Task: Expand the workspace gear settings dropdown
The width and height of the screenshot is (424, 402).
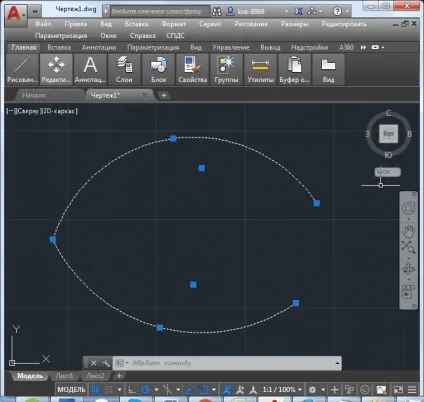Action: coord(323,389)
